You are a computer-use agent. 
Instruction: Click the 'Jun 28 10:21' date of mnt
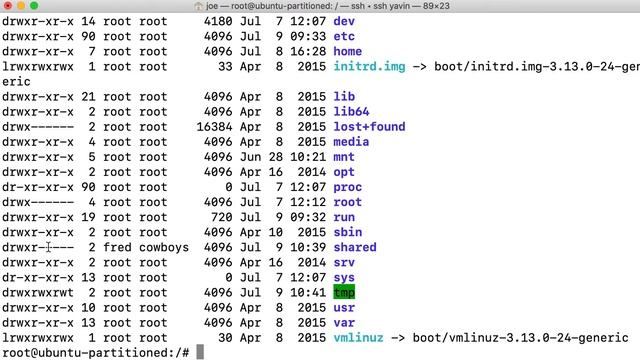click(283, 157)
